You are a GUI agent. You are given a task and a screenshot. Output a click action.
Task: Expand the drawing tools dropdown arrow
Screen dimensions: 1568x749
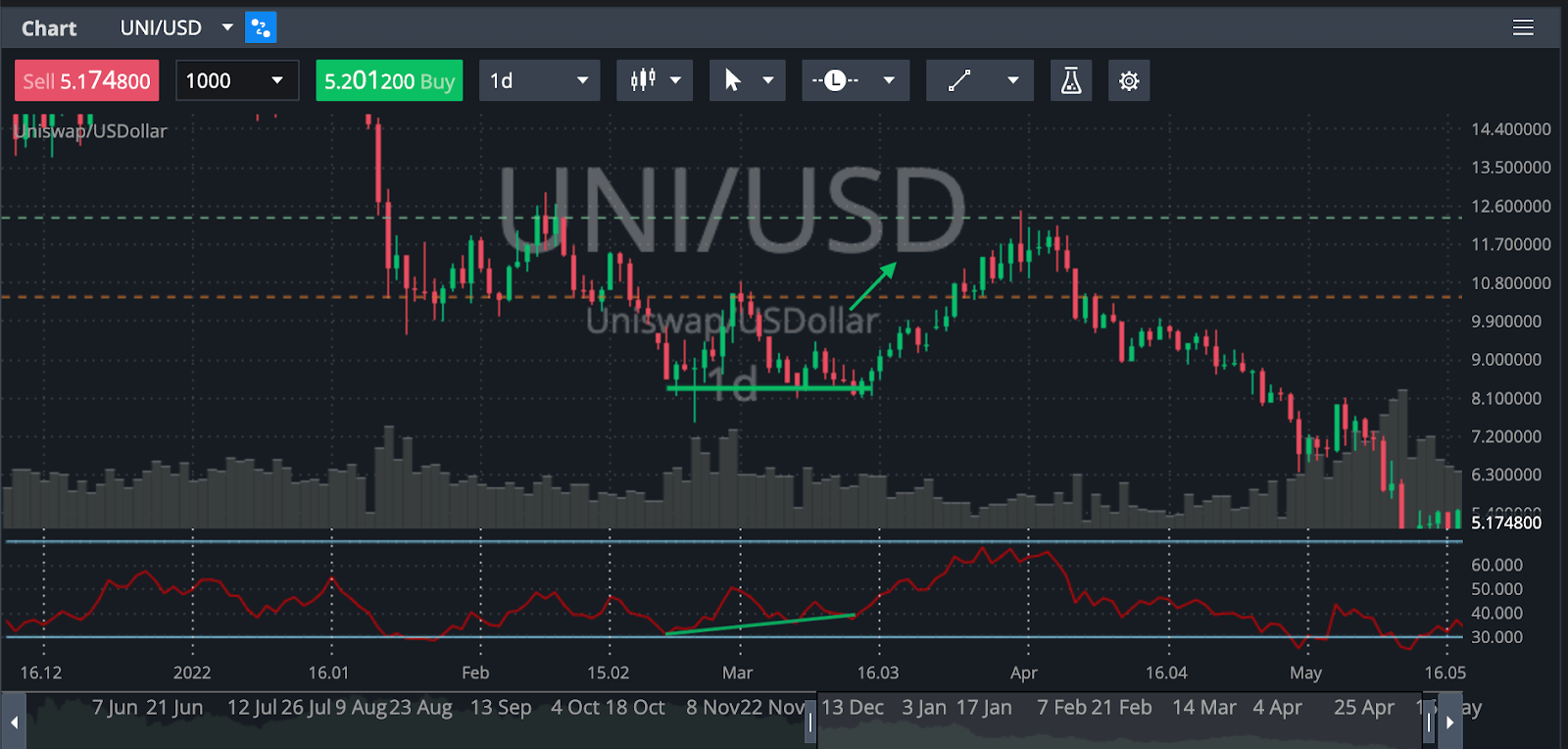(x=1013, y=80)
